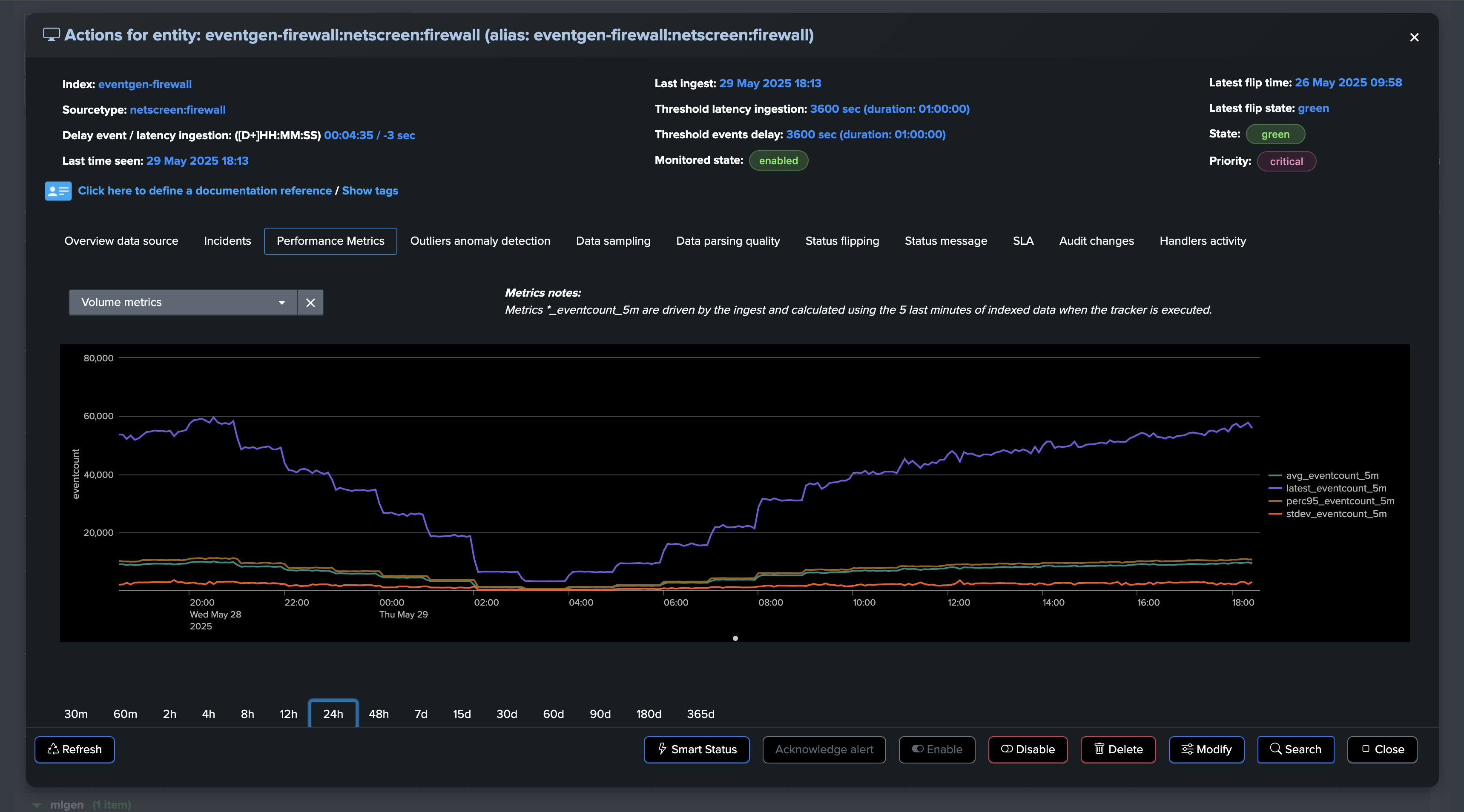Switch to Outliers anomaly detection tab

coord(479,241)
